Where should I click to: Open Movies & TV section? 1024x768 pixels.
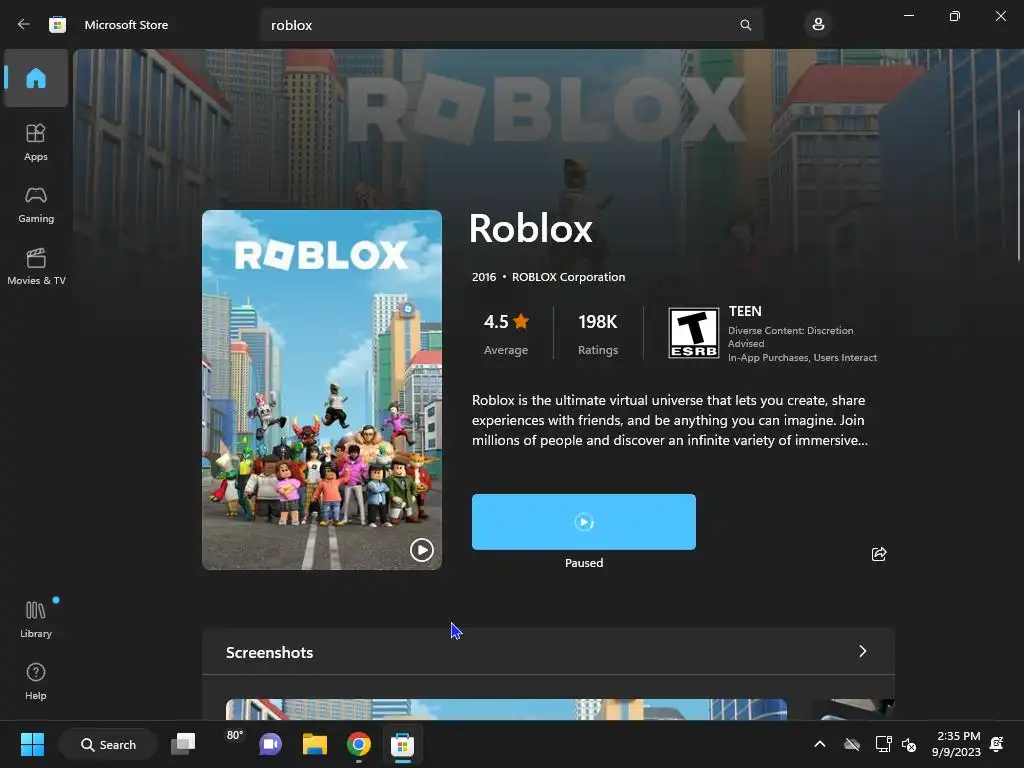point(36,266)
